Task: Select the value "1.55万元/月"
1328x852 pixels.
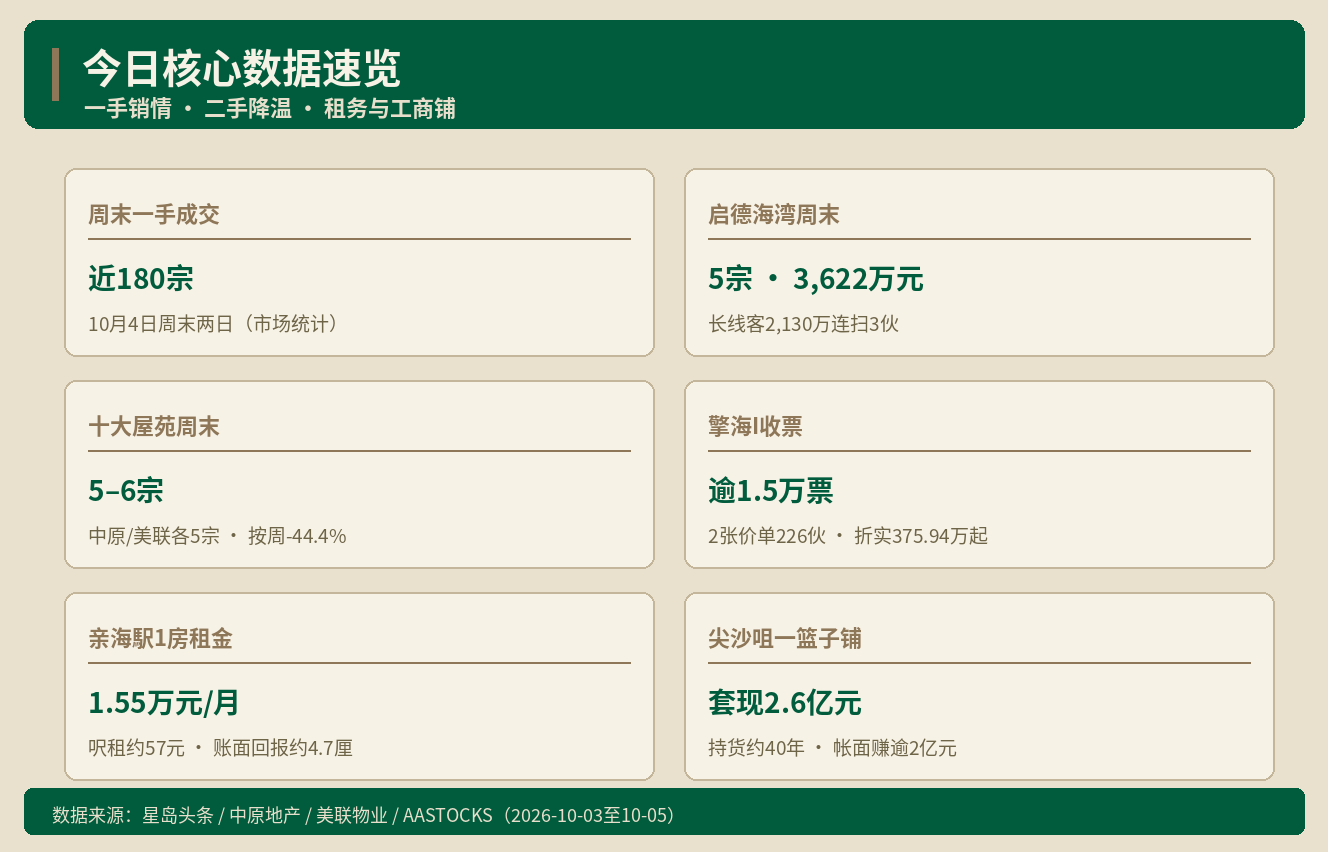Action: click(164, 703)
